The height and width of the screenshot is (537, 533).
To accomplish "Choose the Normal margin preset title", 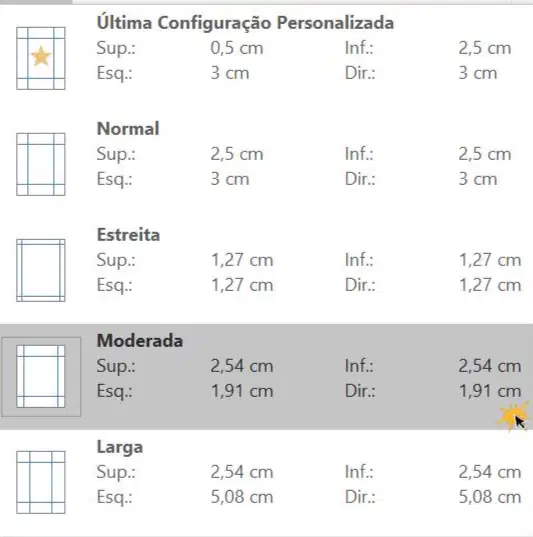I will (x=128, y=129).
